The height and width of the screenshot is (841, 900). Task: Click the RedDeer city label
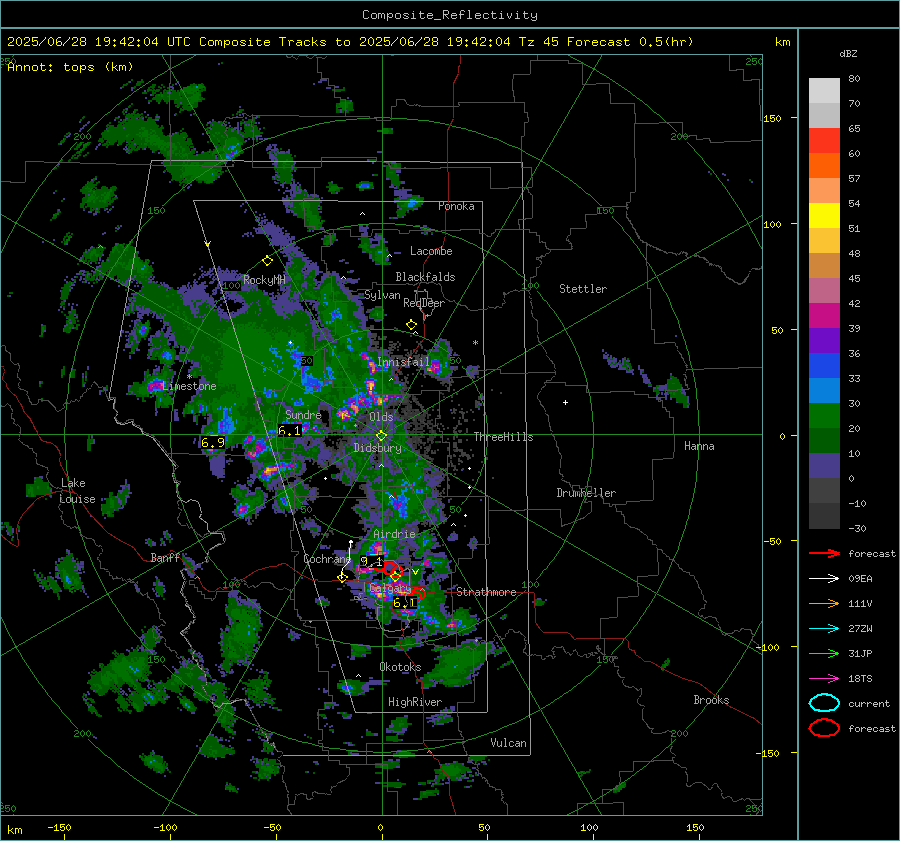tap(424, 303)
